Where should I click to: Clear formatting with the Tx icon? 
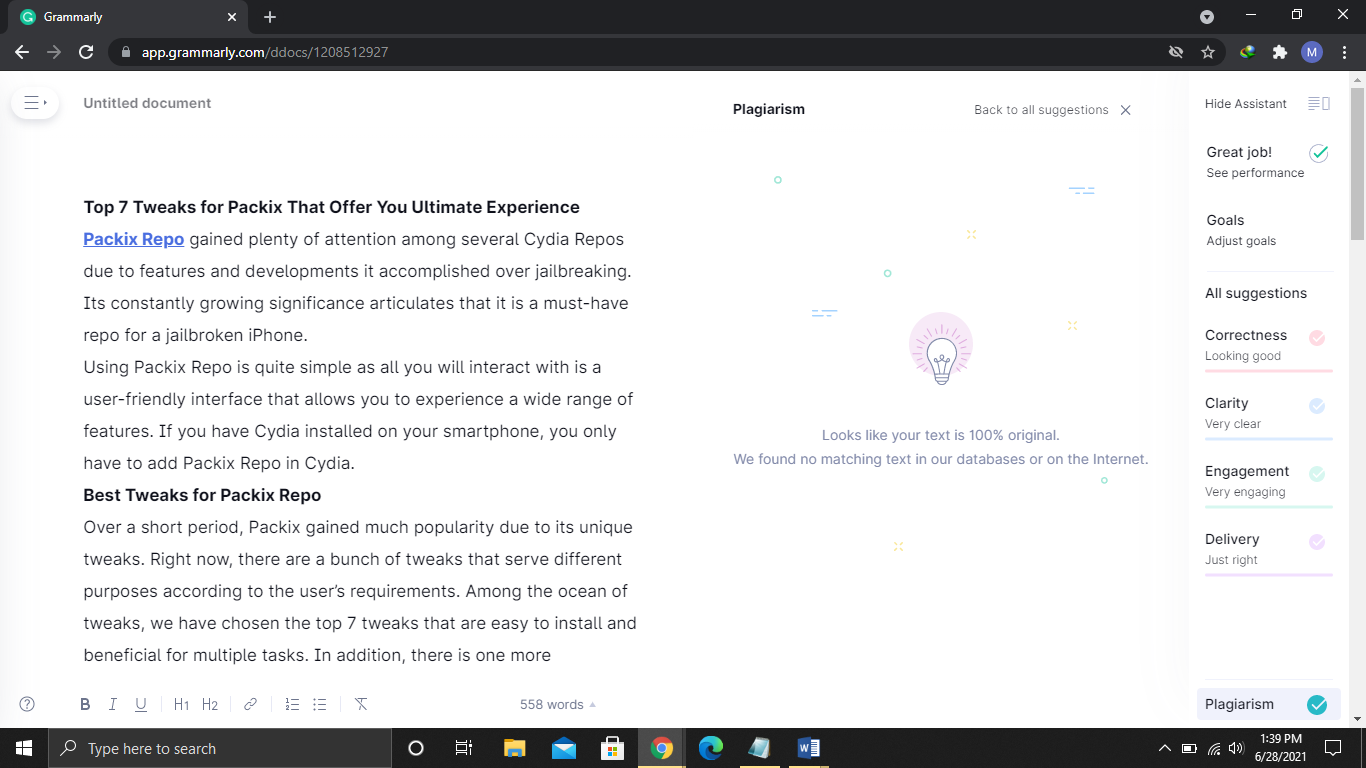point(361,704)
